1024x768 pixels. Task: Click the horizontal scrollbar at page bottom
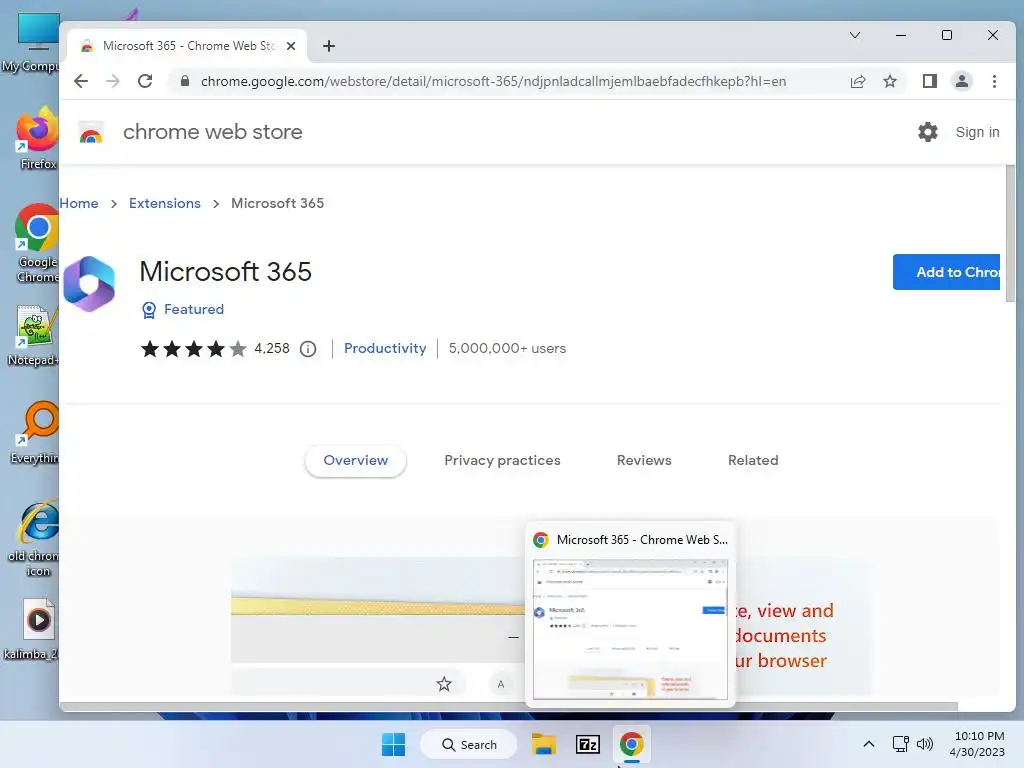click(509, 706)
